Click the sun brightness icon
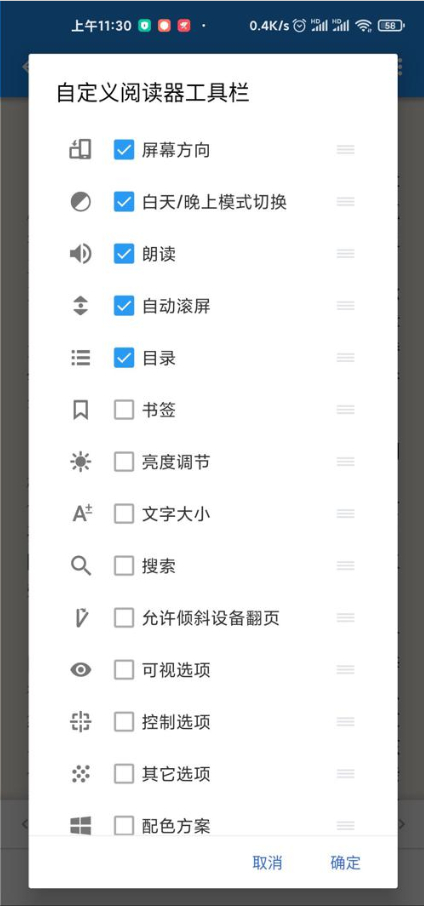The height and width of the screenshot is (906, 424). [80, 462]
